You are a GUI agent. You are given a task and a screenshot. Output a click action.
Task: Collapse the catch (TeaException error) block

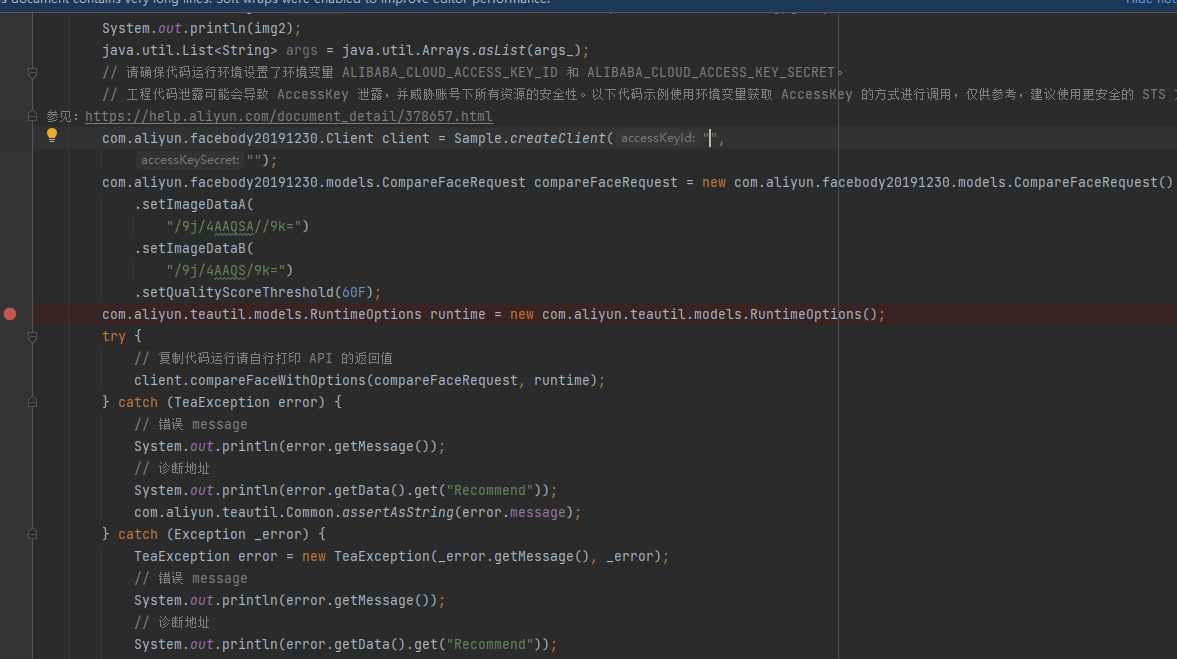pos(32,402)
